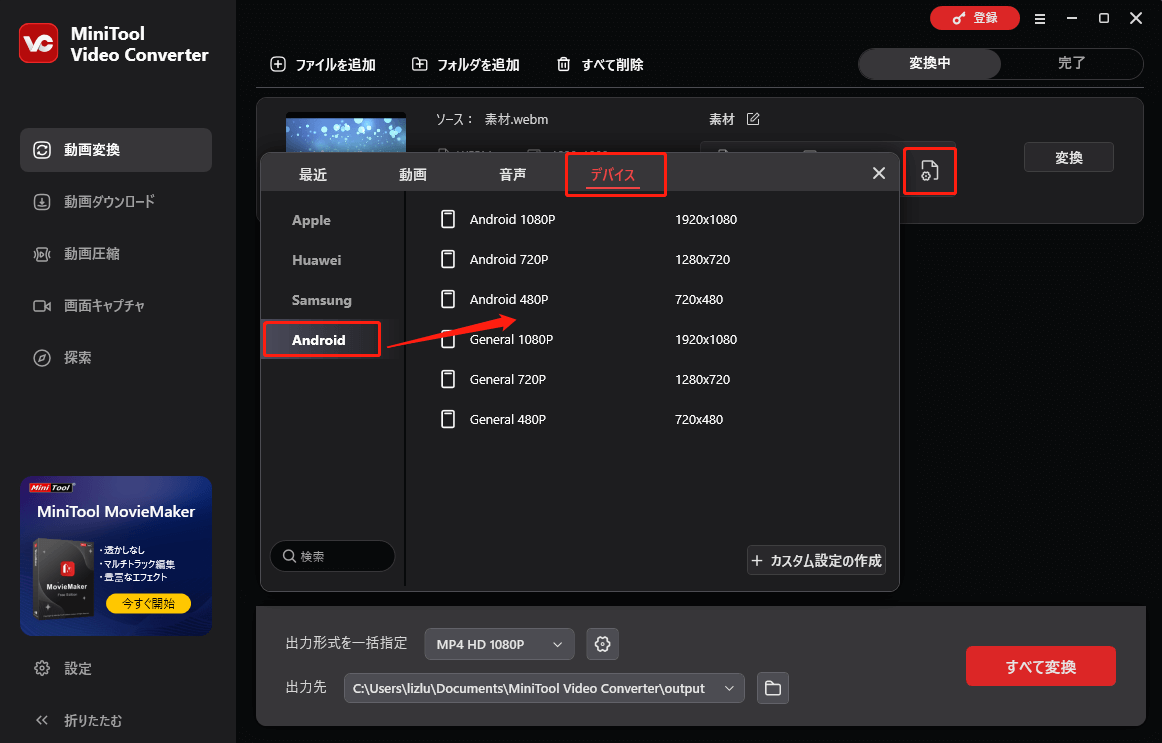Screen dimensions: 1162x743
Task: Select Huawei device category
Action: pyautogui.click(x=316, y=260)
